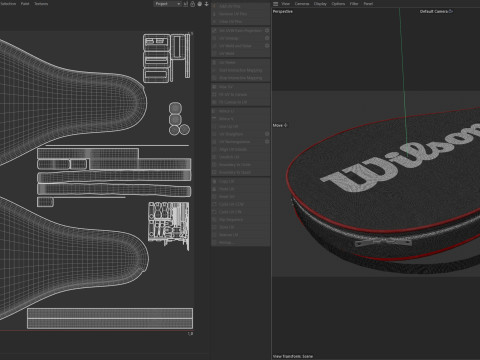
Task: Click Reset UV
Action: tap(240, 197)
